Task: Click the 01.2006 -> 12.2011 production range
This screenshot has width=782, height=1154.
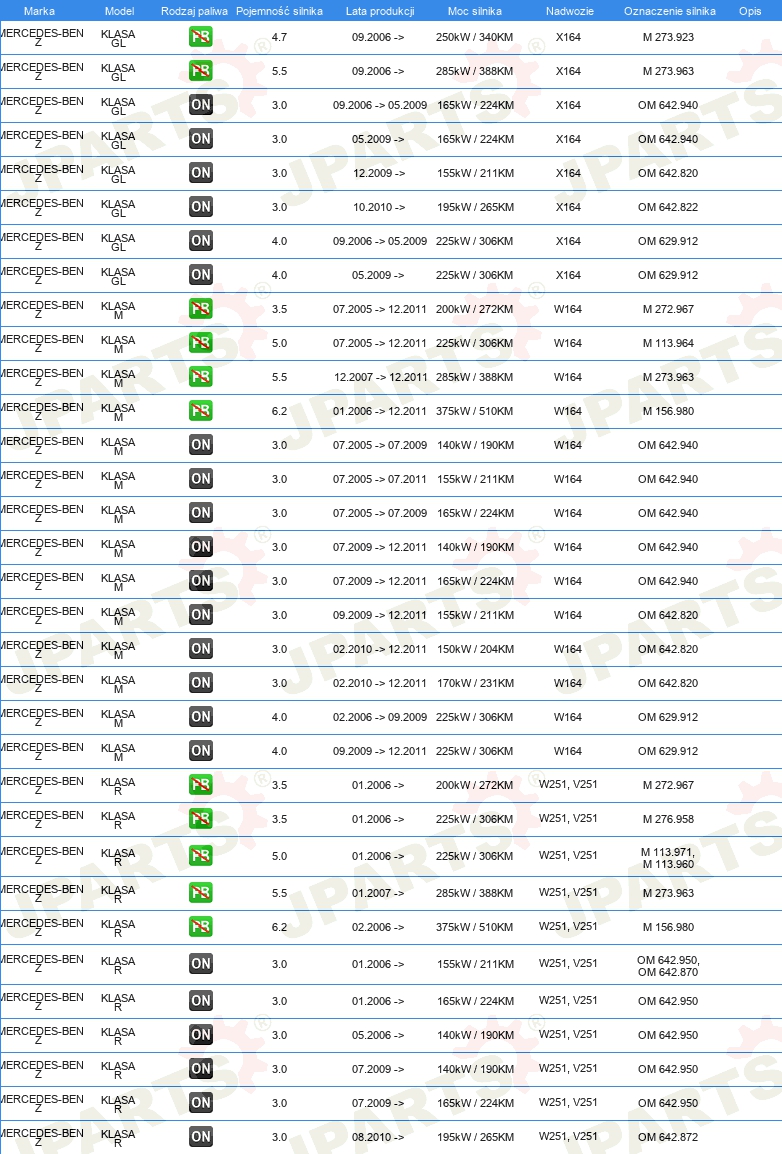Action: pos(380,411)
